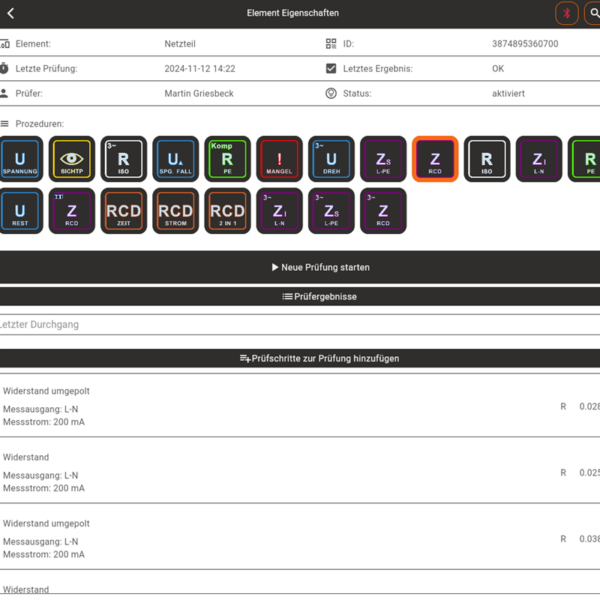Select the 3~ Zi L-N procedure

[279, 211]
